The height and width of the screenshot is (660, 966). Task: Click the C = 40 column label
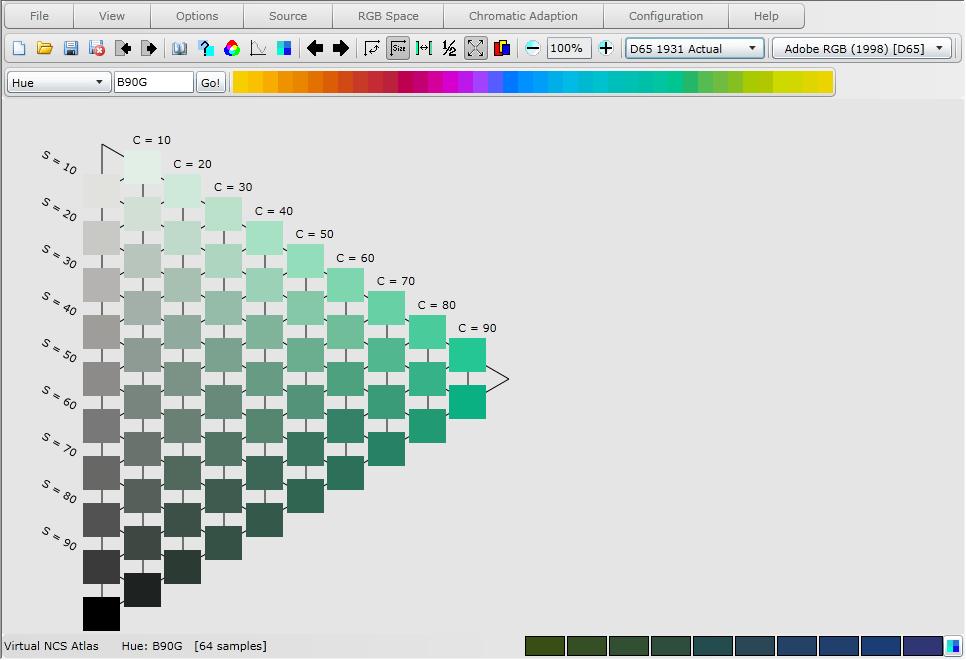[x=274, y=211]
